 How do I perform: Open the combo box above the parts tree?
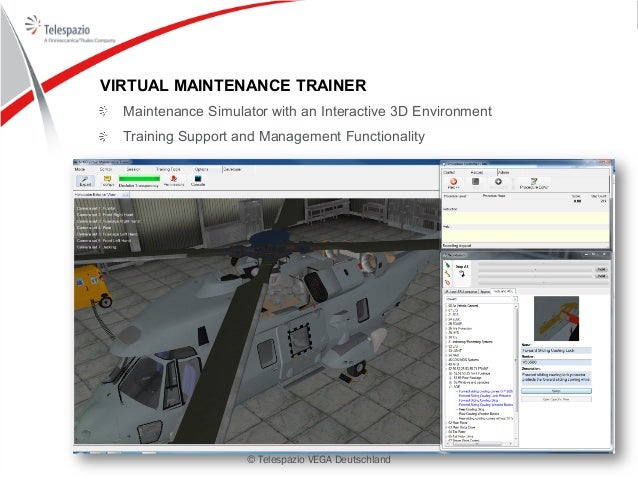coord(481,299)
